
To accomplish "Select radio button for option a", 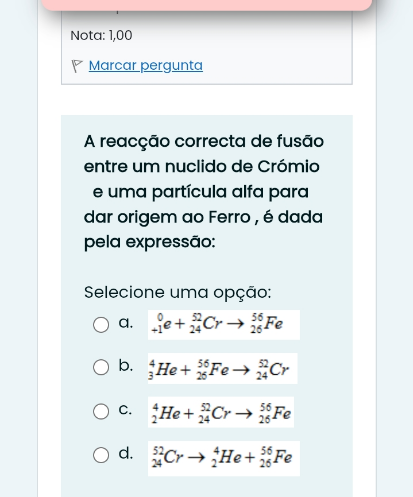I will pos(101,324).
